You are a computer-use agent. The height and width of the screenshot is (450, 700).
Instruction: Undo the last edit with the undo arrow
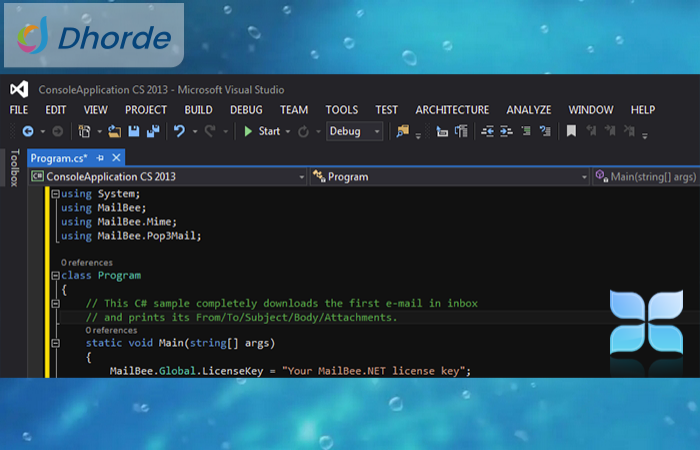pos(179,131)
